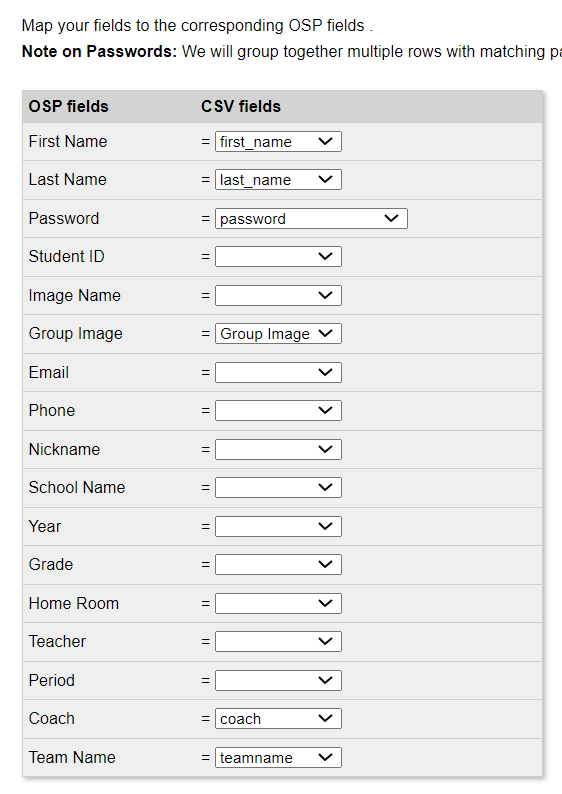Choose a CSV field for Email
The height and width of the screenshot is (794, 562).
pyautogui.click(x=278, y=372)
